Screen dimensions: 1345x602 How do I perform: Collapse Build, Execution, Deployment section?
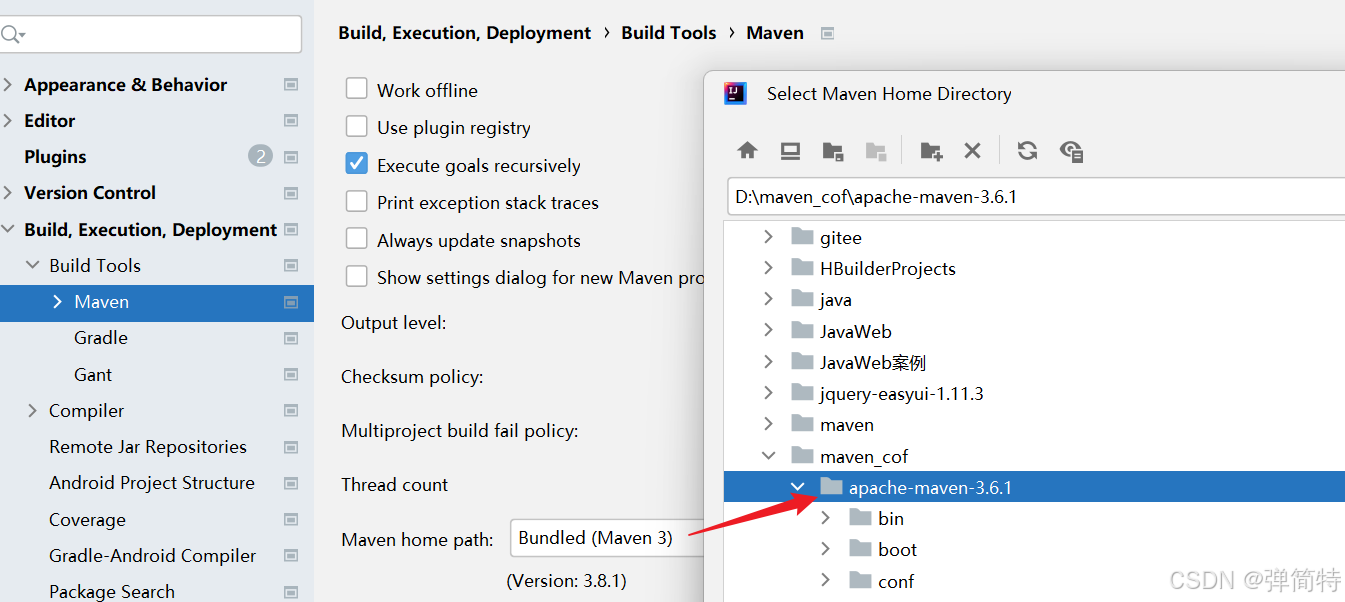[x=8, y=230]
